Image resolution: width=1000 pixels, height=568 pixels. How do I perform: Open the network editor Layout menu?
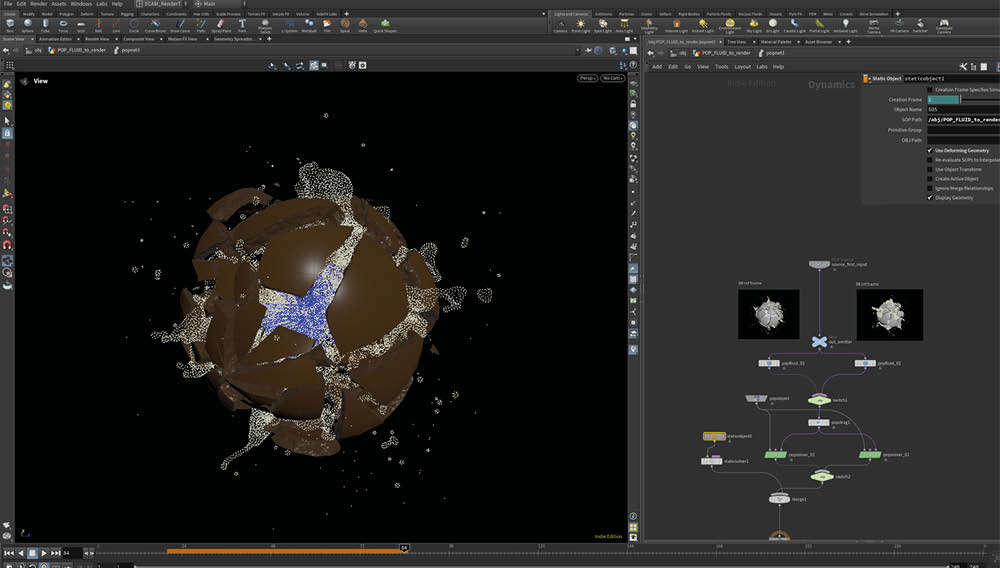(x=742, y=67)
